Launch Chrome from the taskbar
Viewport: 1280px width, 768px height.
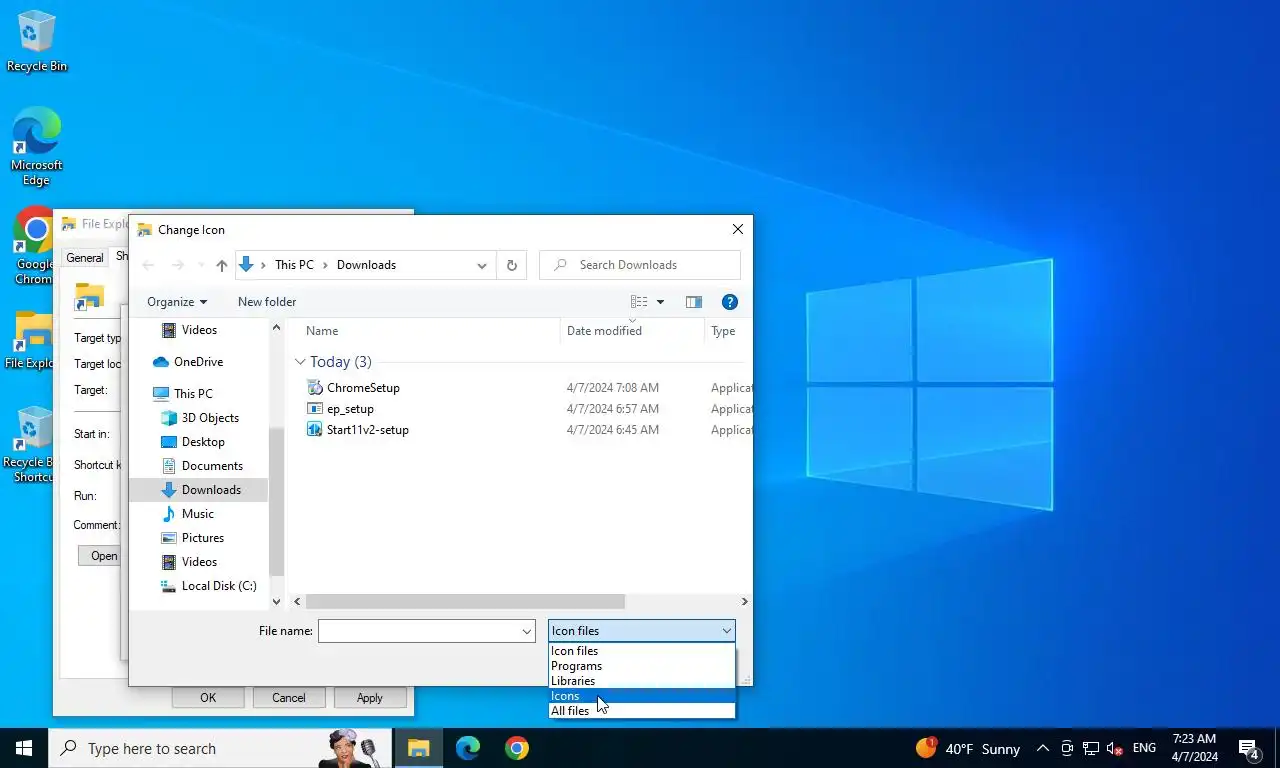click(517, 748)
